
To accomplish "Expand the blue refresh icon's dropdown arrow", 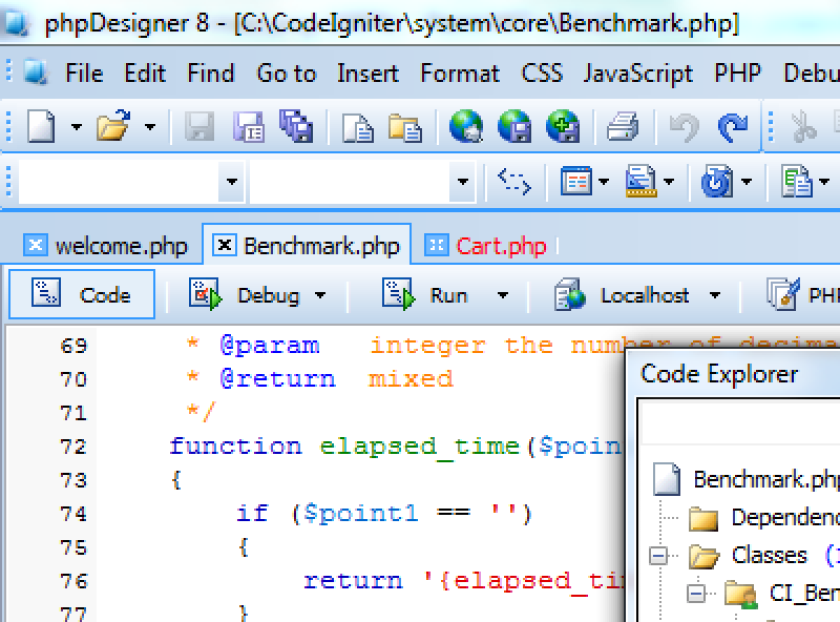I will click(746, 182).
